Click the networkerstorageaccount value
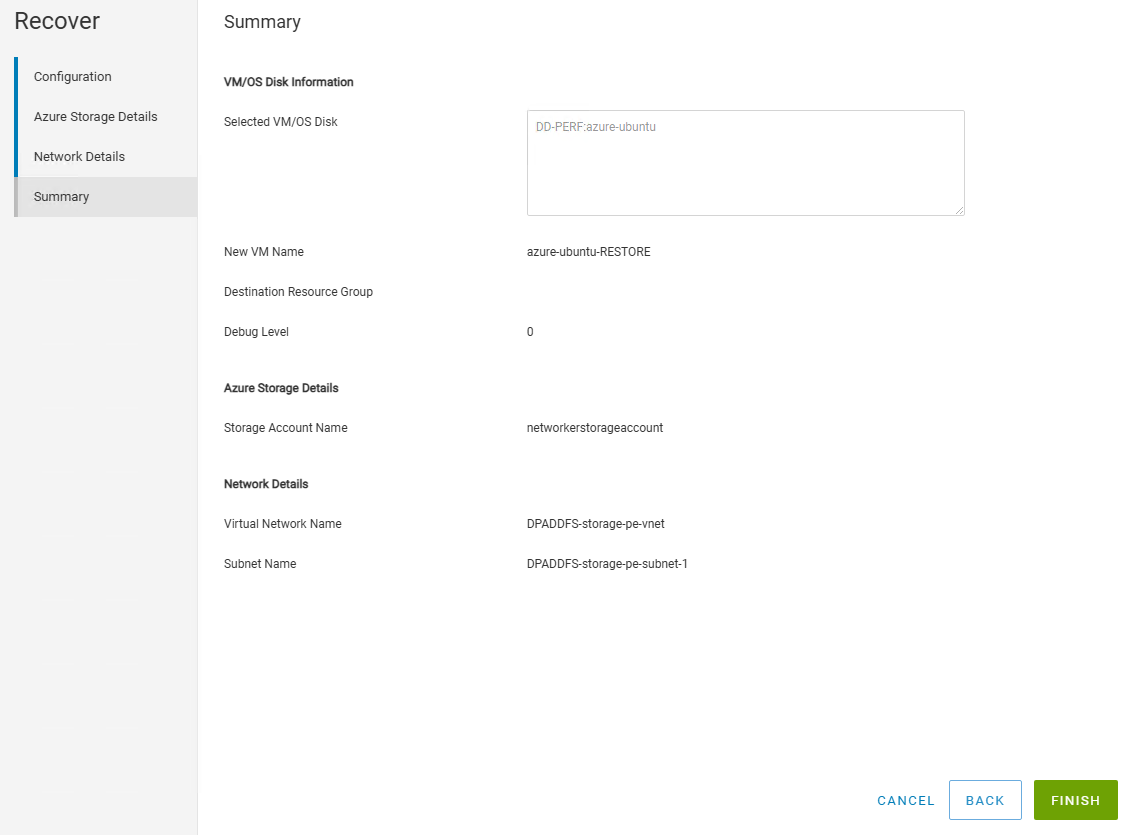The height and width of the screenshot is (835, 1135). pos(594,428)
